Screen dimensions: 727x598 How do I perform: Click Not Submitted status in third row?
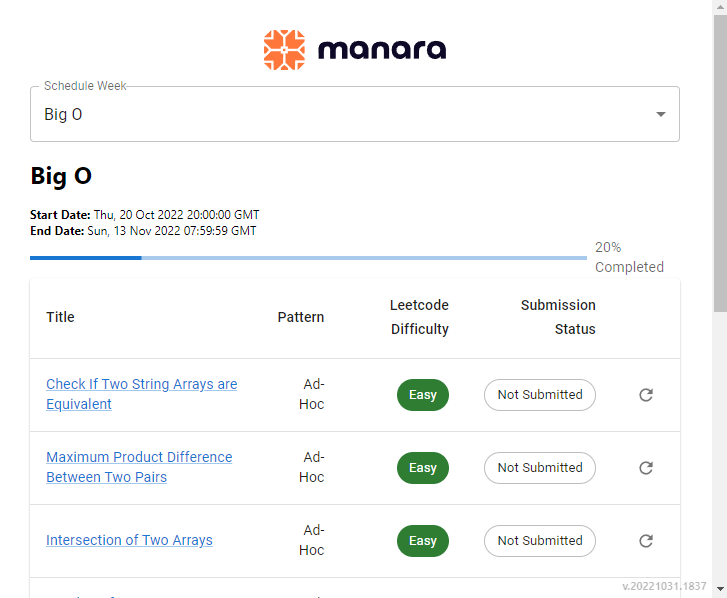(x=540, y=541)
